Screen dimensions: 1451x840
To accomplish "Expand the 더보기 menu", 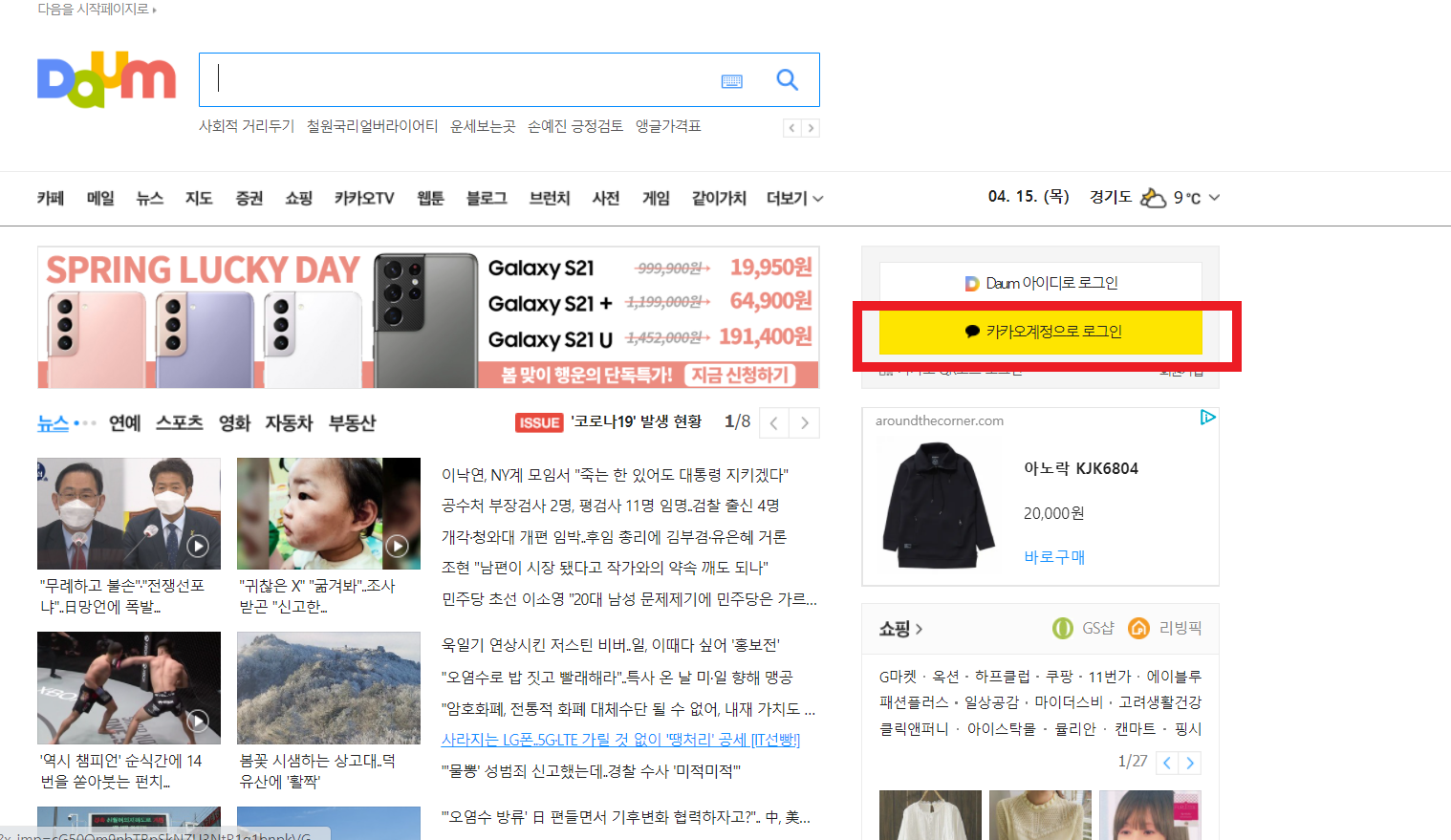I will pos(794,198).
